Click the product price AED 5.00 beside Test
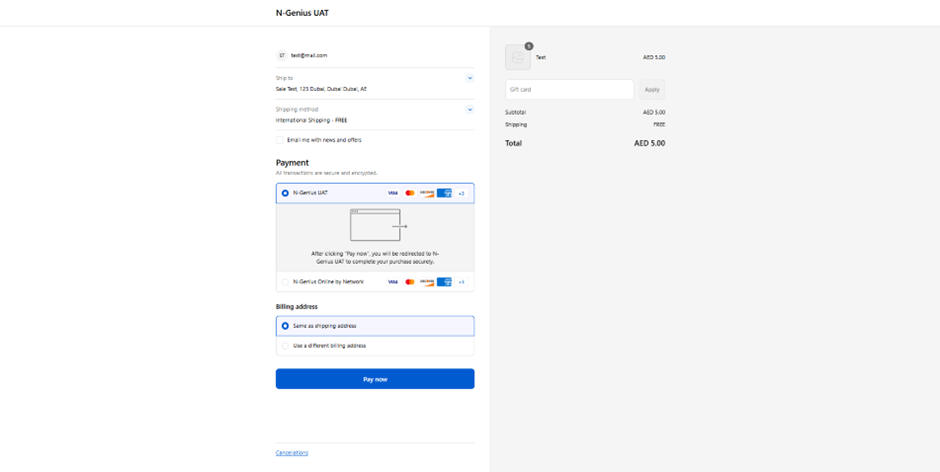Viewport: 940px width, 472px height. [654, 58]
